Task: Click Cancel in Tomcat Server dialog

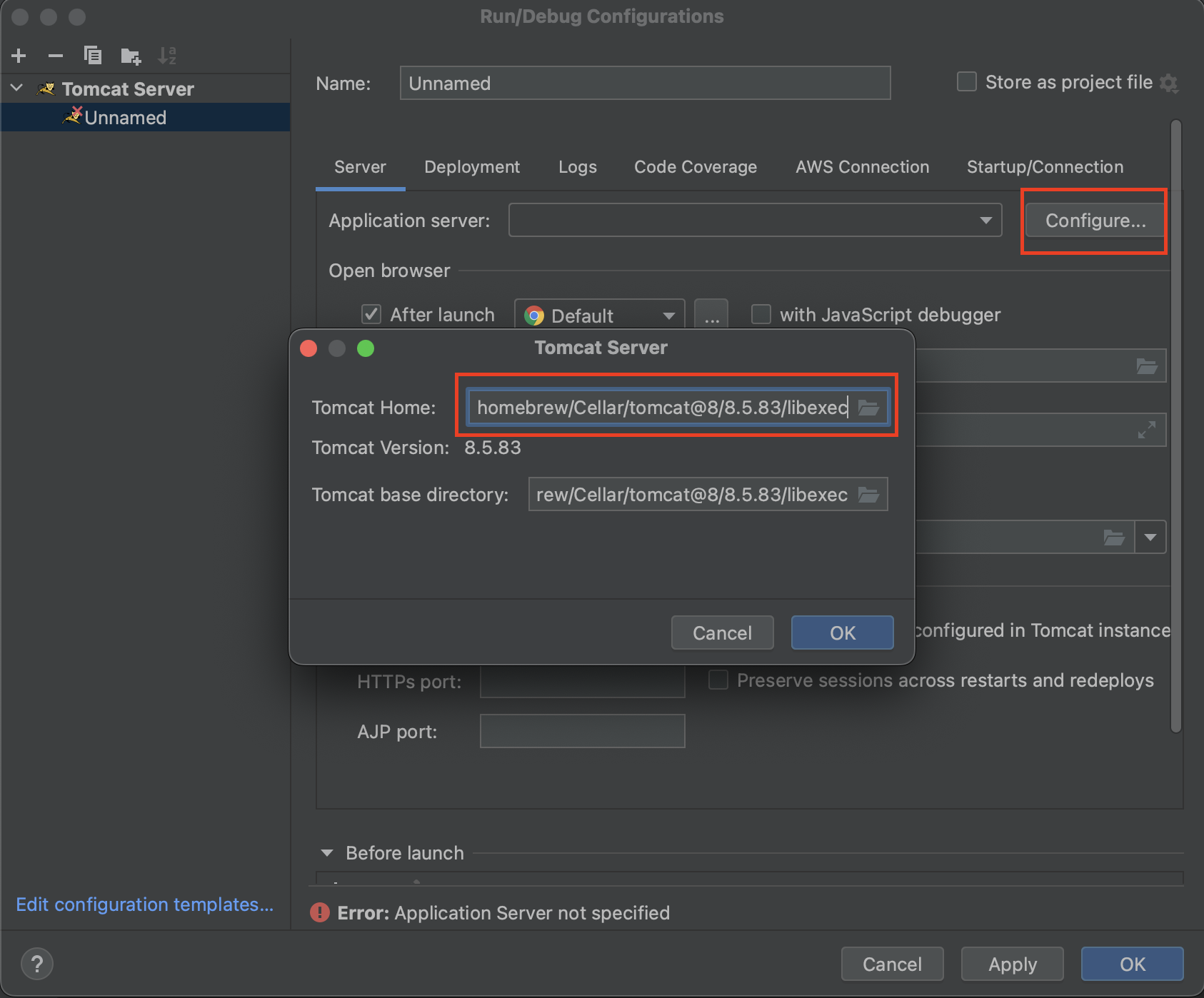Action: 722,632
